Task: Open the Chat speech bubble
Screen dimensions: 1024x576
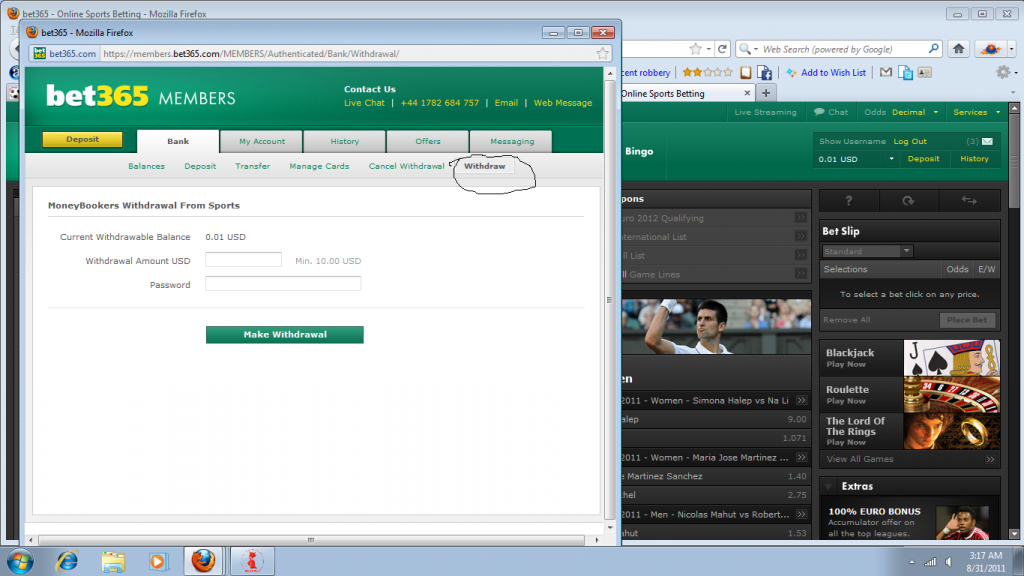Action: (x=819, y=112)
